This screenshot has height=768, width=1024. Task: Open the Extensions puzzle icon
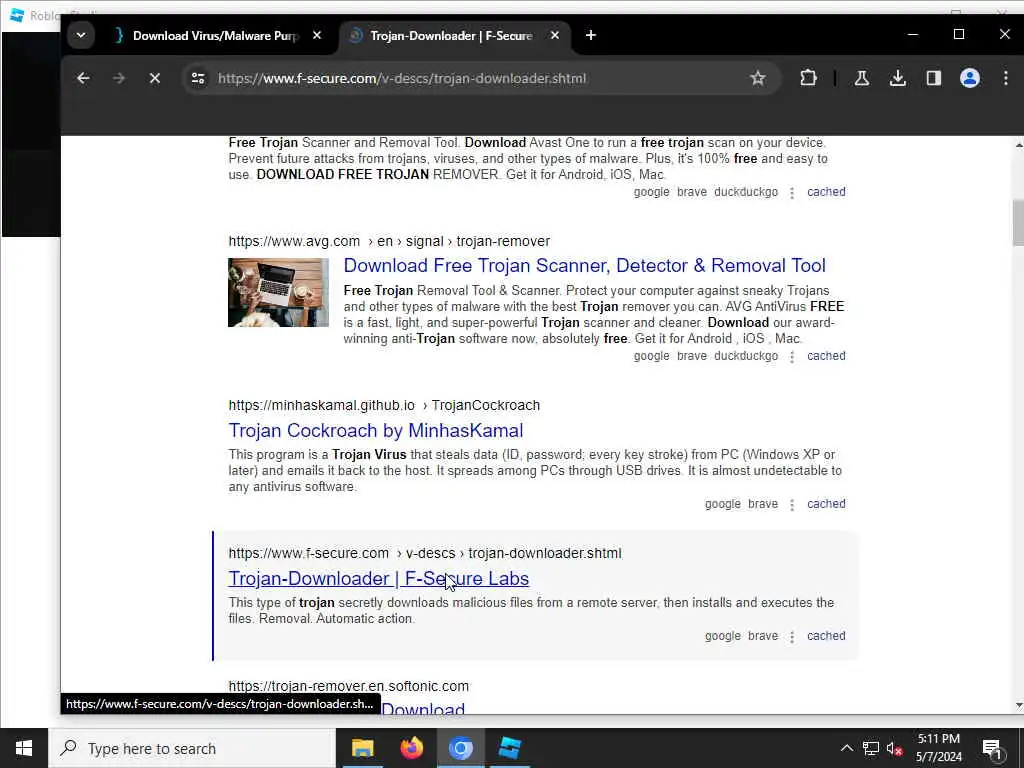tap(808, 78)
